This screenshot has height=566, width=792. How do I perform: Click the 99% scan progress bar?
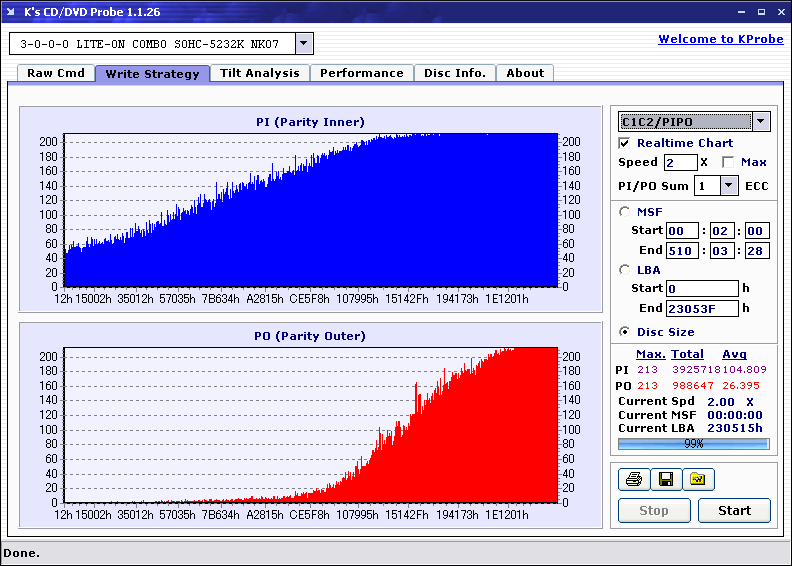[x=694, y=444]
